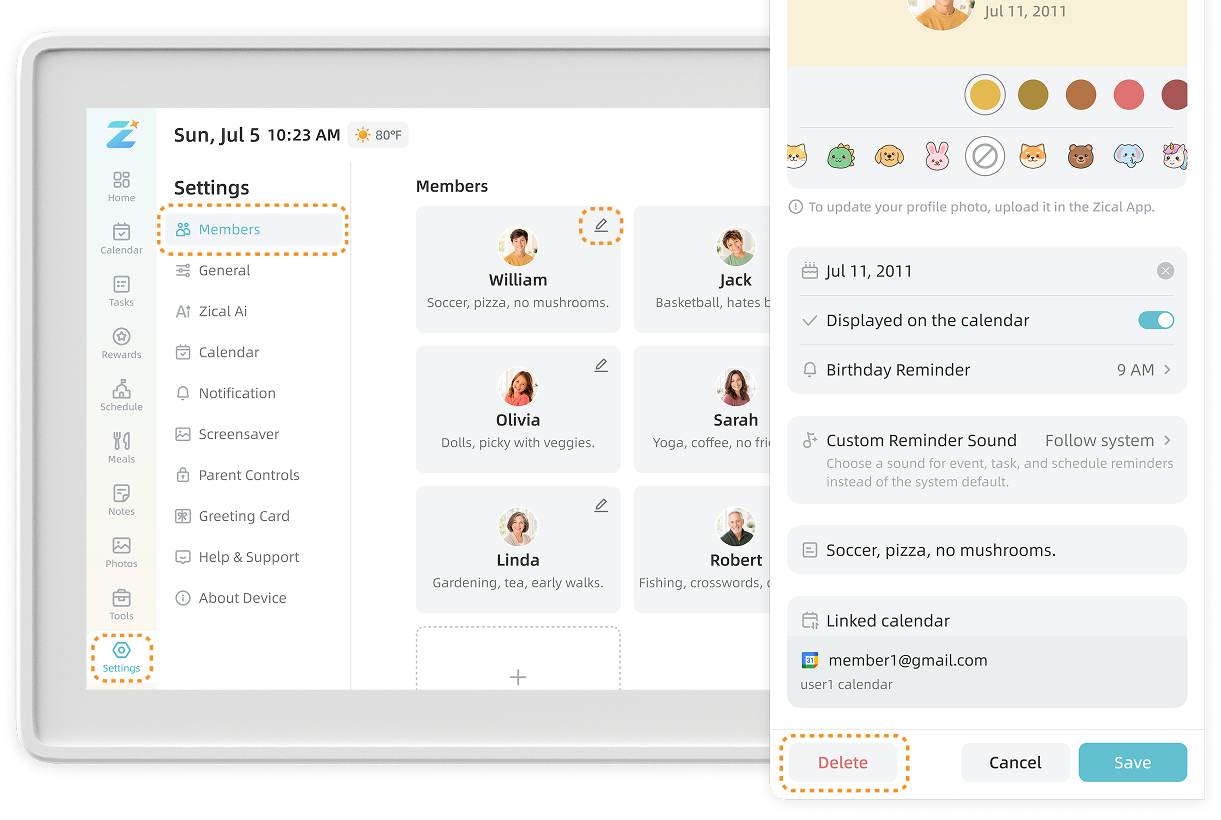1221x820 pixels.
Task: Choose the brown bear avatar
Action: tap(1080, 156)
